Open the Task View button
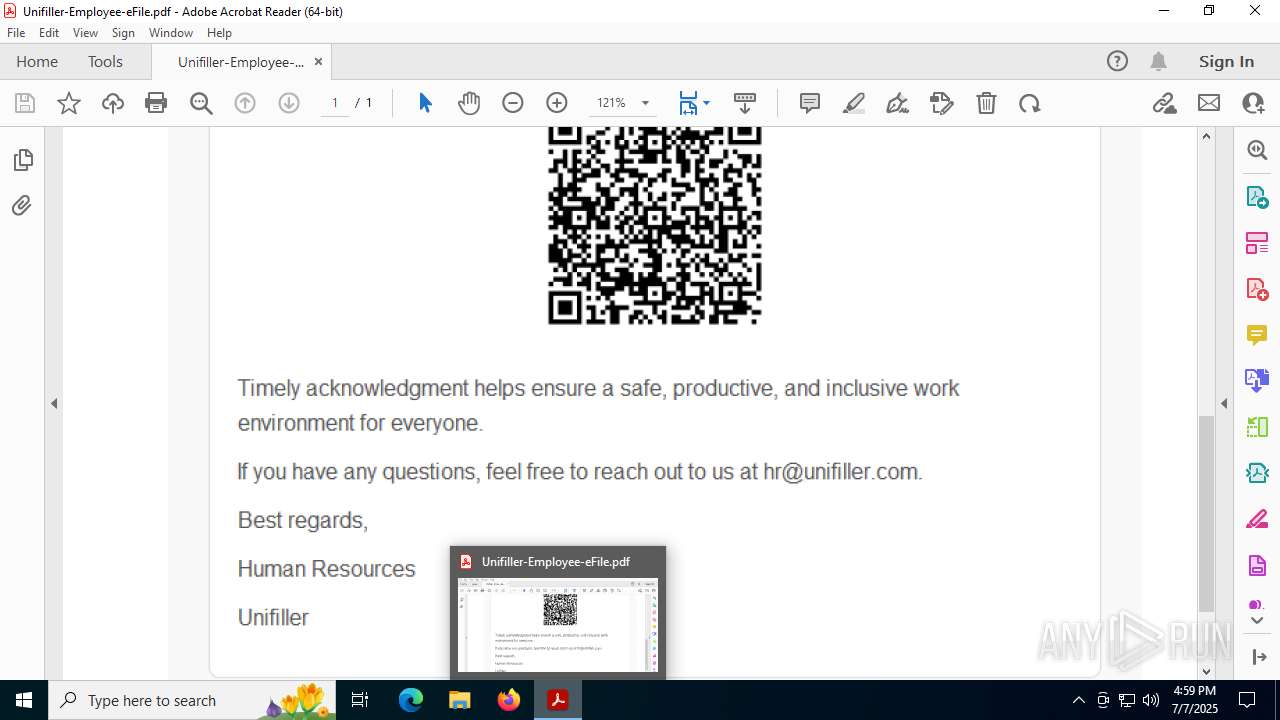This screenshot has width=1280, height=720. coord(361,700)
